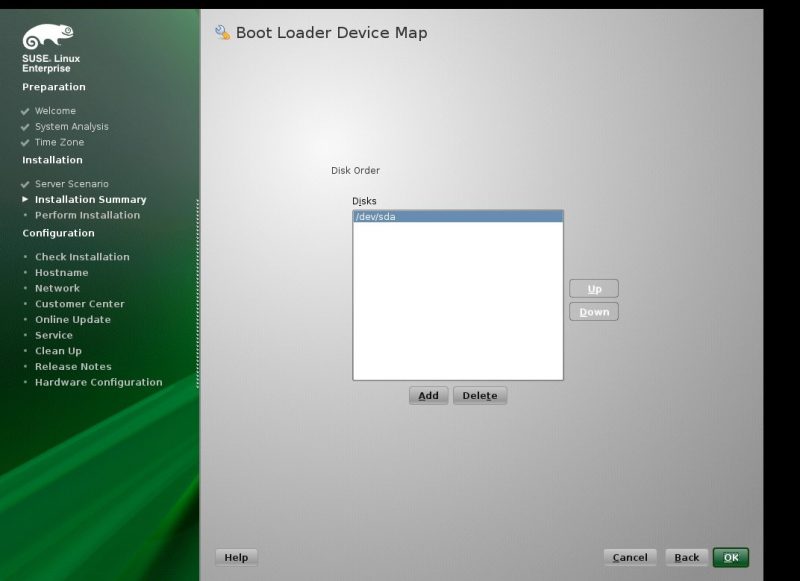The image size is (800, 581).
Task: Confirm with the OK button
Action: [730, 557]
